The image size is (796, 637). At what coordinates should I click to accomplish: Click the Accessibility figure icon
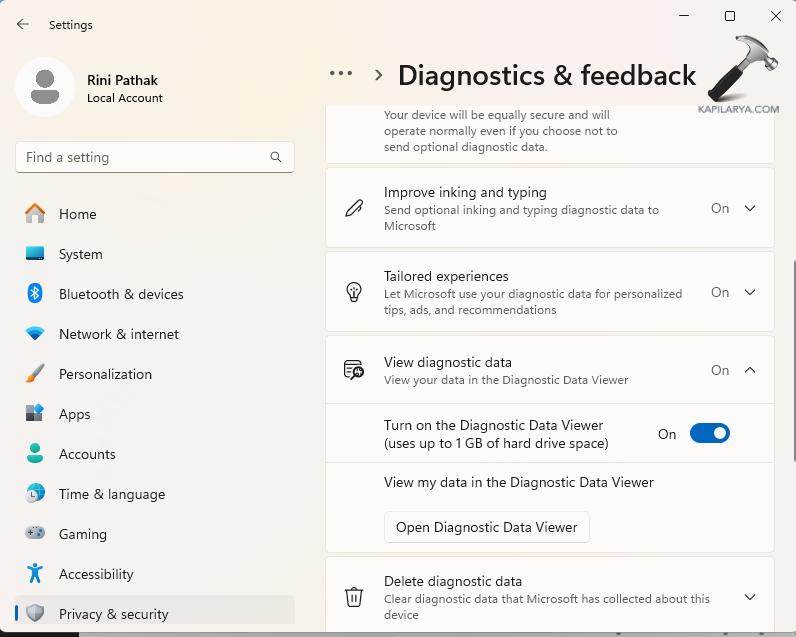[x=35, y=574]
